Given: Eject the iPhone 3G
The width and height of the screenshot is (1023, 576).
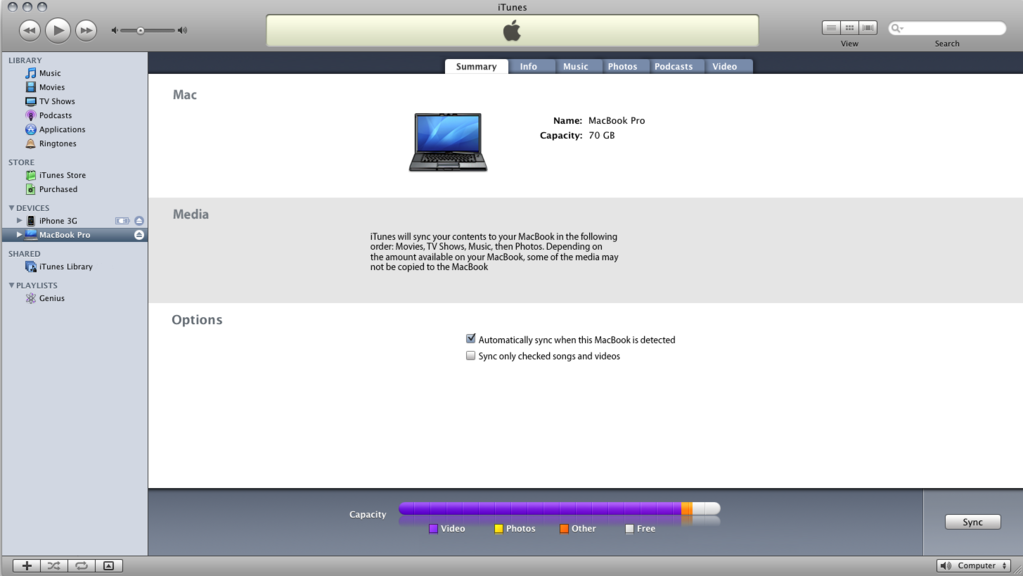Looking at the screenshot, I should pos(139,220).
